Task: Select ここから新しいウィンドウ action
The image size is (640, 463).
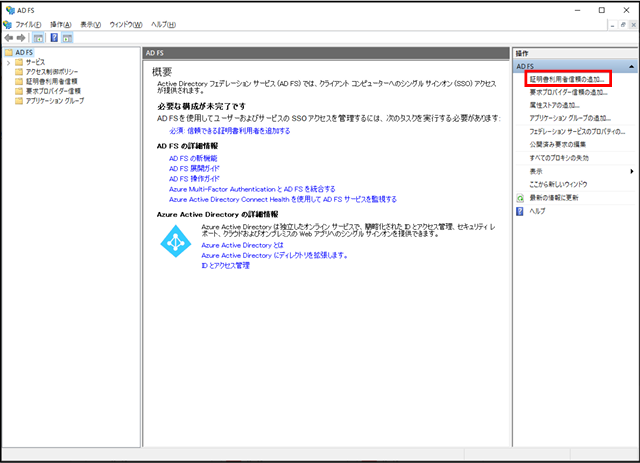Action: tap(558, 185)
